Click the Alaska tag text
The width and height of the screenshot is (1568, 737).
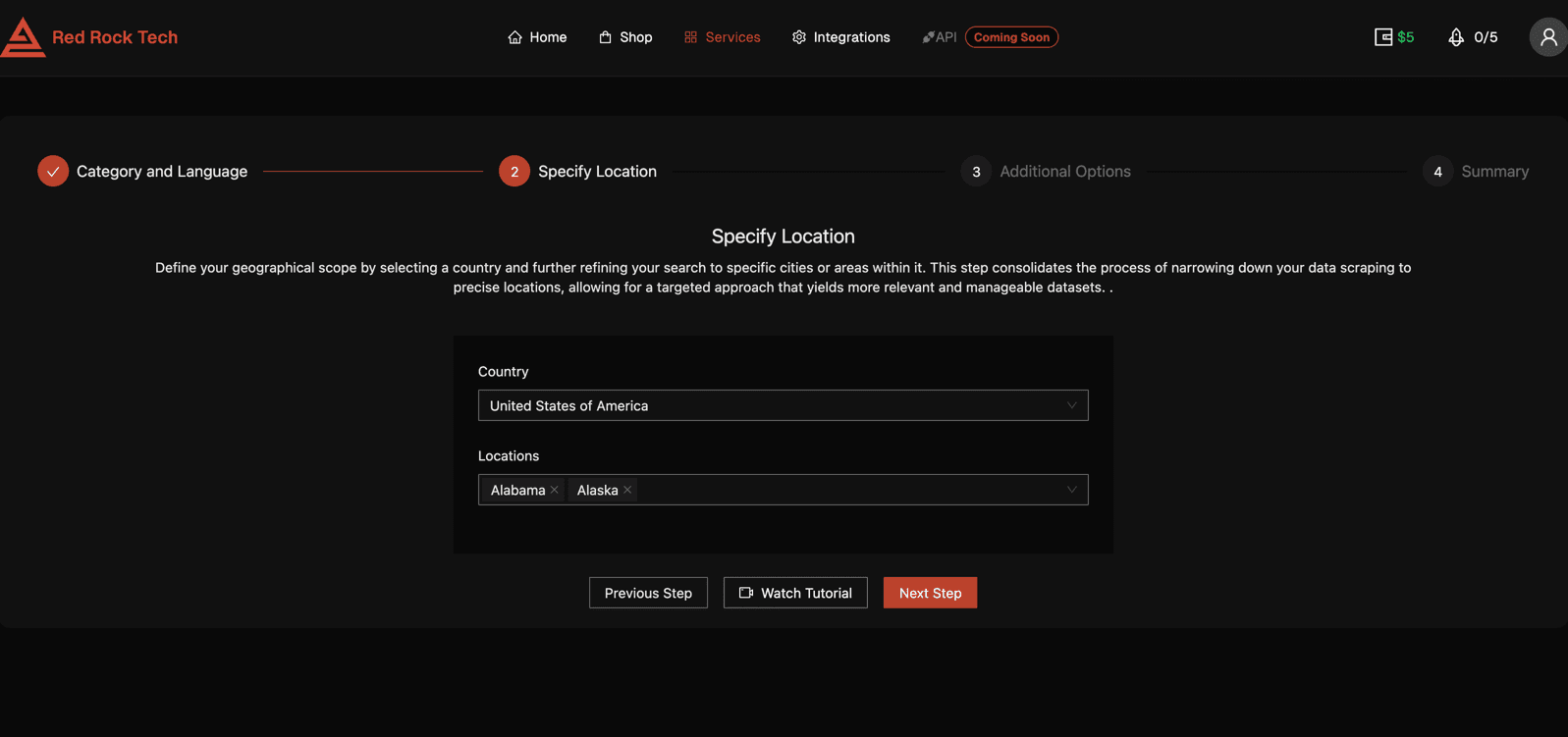pos(597,490)
